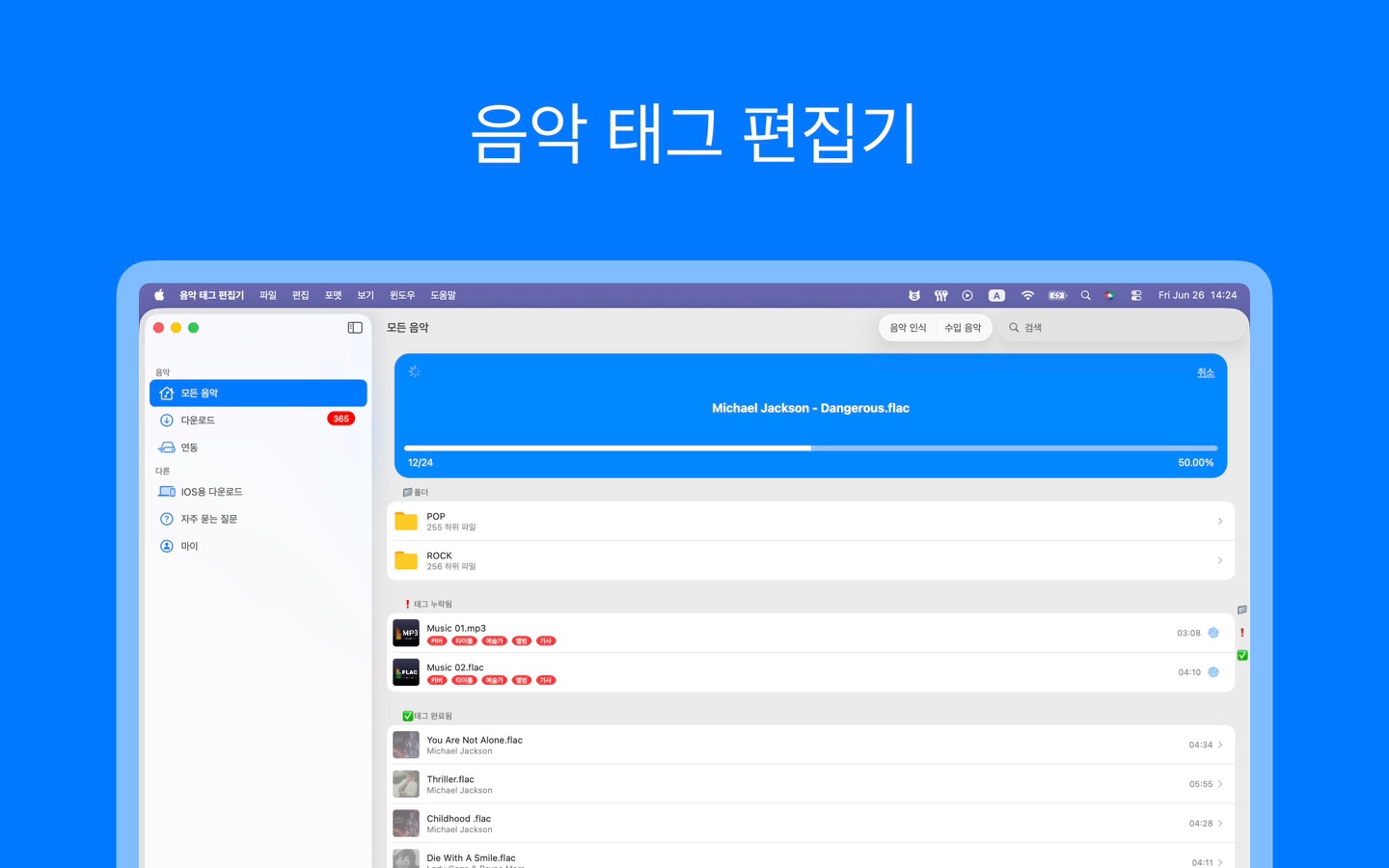Click the yellow ROCK folder icon

[406, 560]
